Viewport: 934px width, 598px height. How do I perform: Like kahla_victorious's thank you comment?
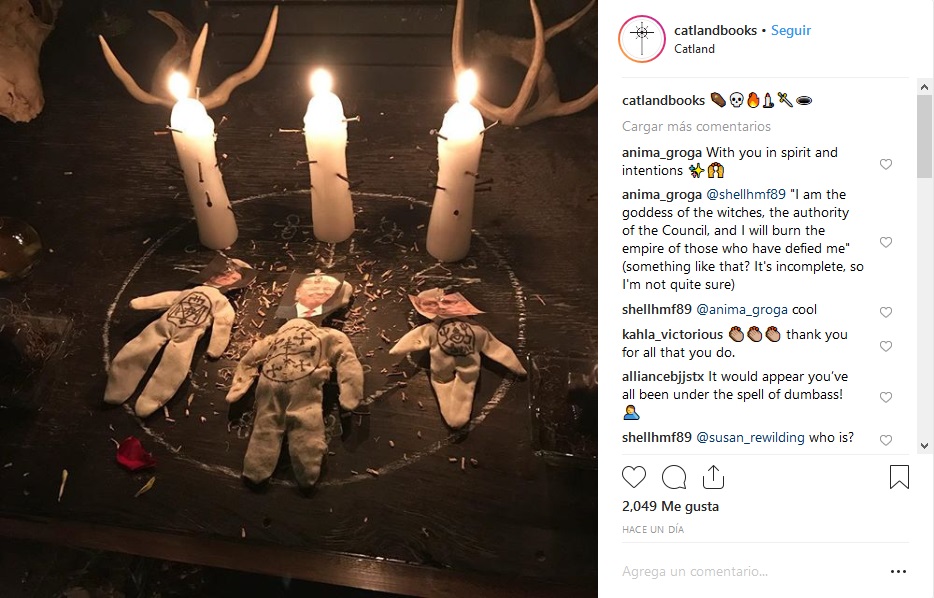tap(886, 346)
